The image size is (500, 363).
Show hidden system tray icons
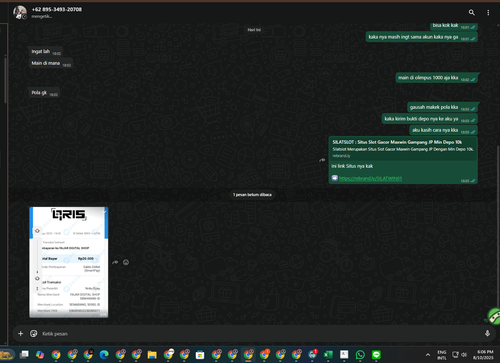point(428,355)
